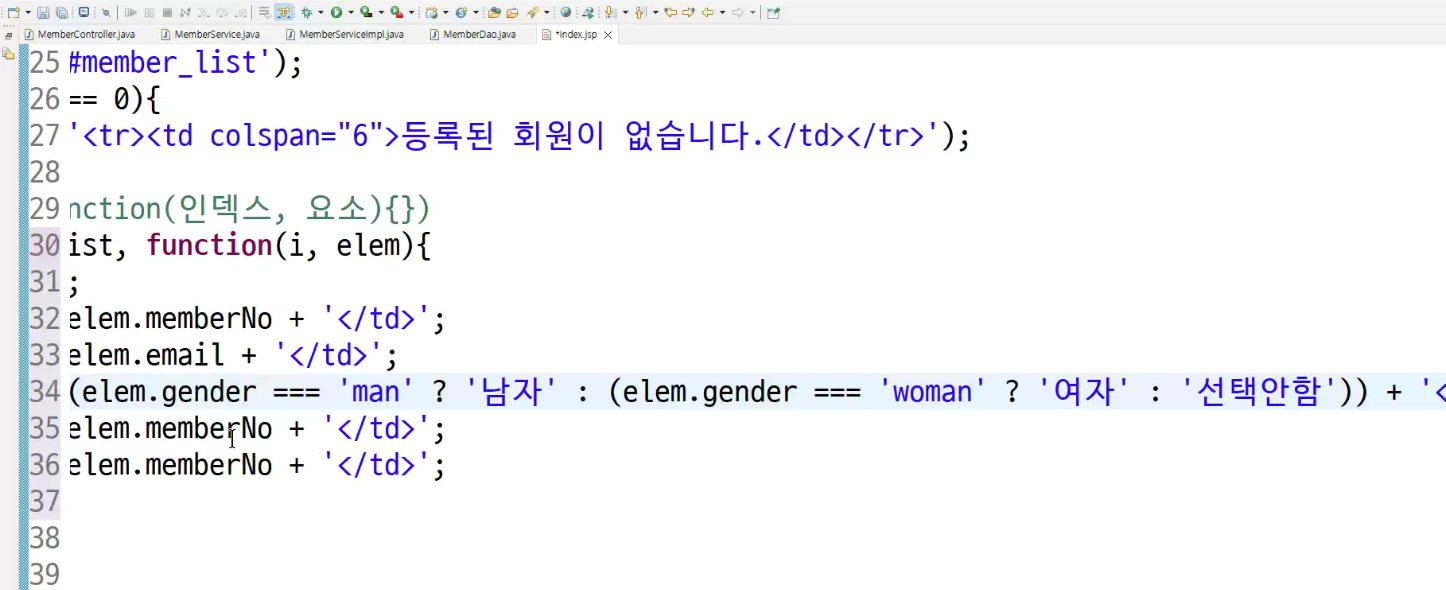
Task: Click the Previous Annotation icon
Action: pos(640,13)
